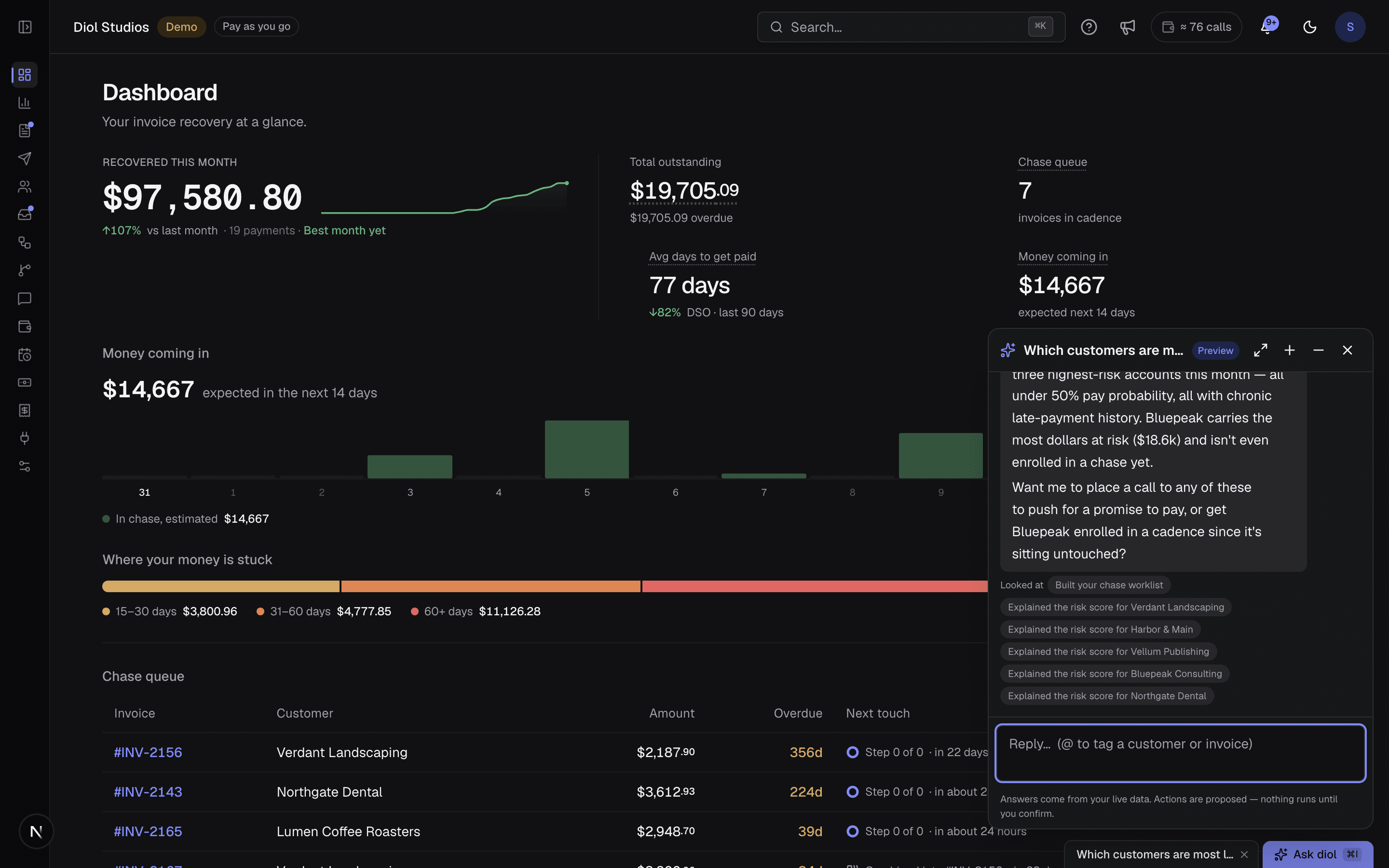The height and width of the screenshot is (868, 1389).
Task: Open the customers people icon
Action: click(x=25, y=187)
